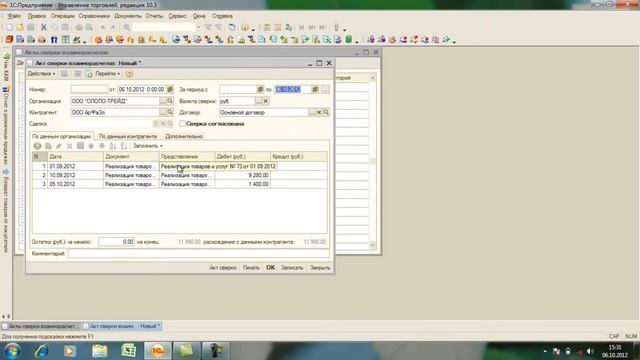Open Excel from the Windows taskbar

pos(129,351)
